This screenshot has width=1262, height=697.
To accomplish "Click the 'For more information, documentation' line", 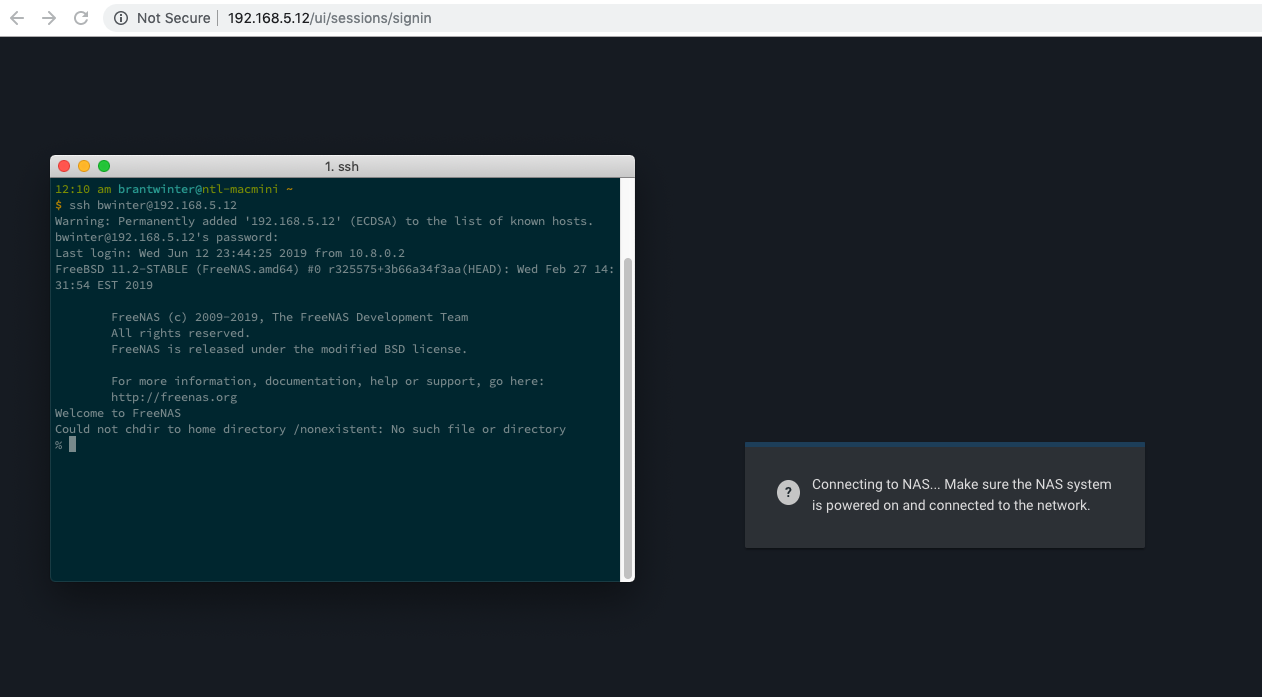I will point(327,381).
